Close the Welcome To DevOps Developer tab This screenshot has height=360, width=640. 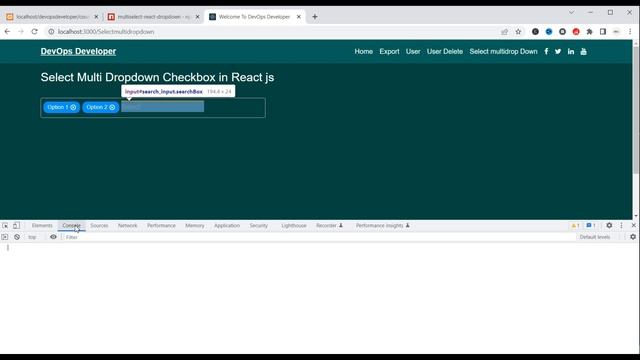[299, 17]
